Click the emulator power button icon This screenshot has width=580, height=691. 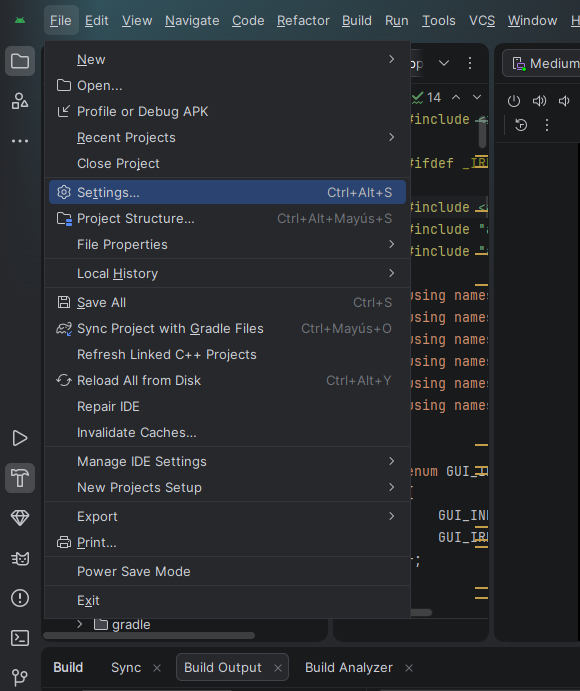point(514,101)
